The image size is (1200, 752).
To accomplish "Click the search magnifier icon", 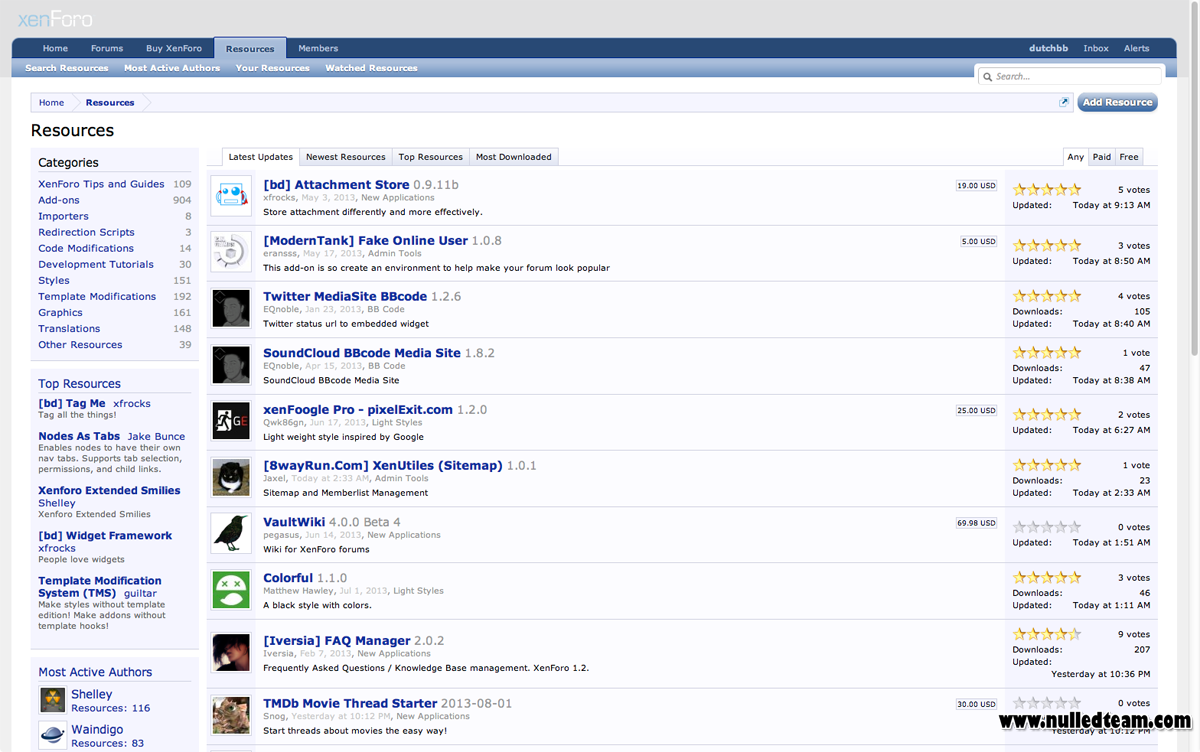I will [987, 76].
